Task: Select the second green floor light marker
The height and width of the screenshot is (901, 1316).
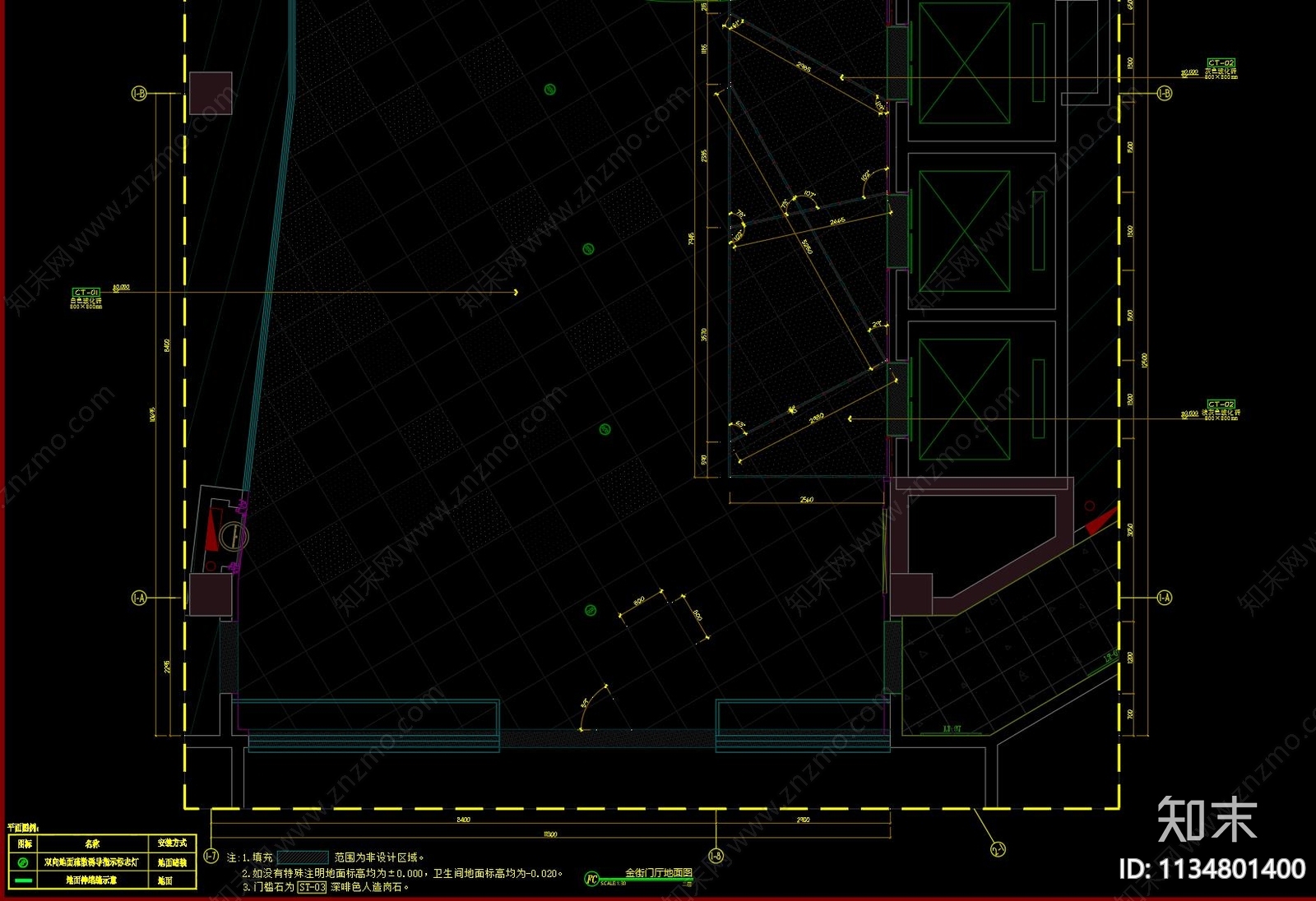Action: coord(588,248)
